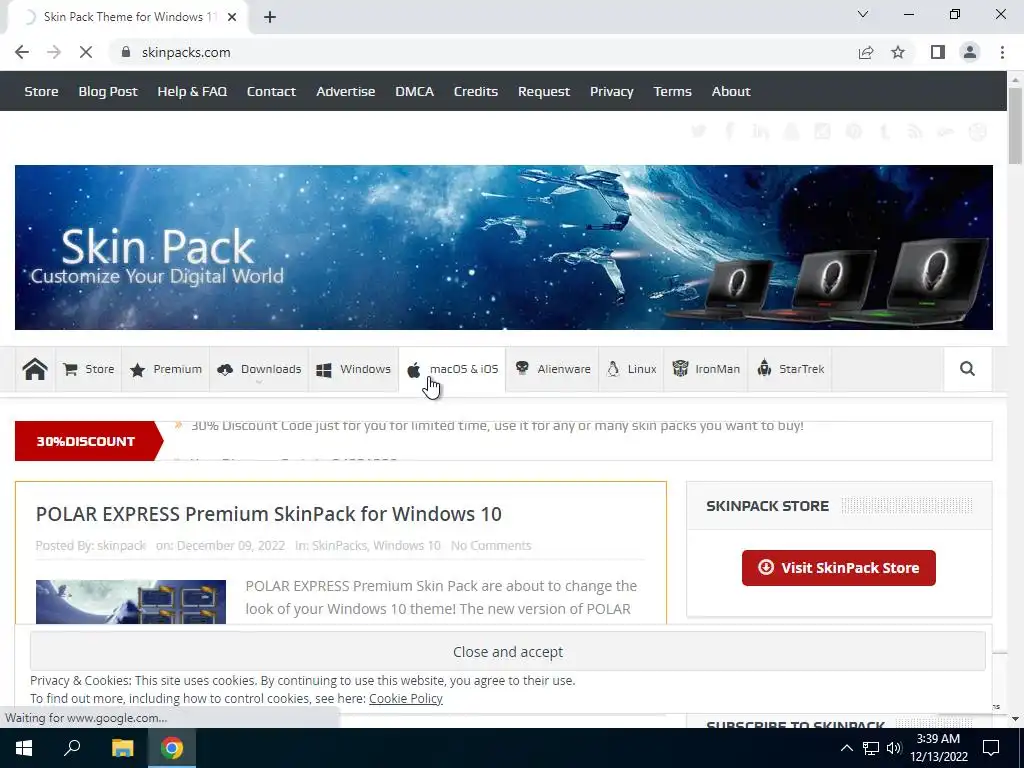Click the faint Dribbble social icon

(978, 131)
